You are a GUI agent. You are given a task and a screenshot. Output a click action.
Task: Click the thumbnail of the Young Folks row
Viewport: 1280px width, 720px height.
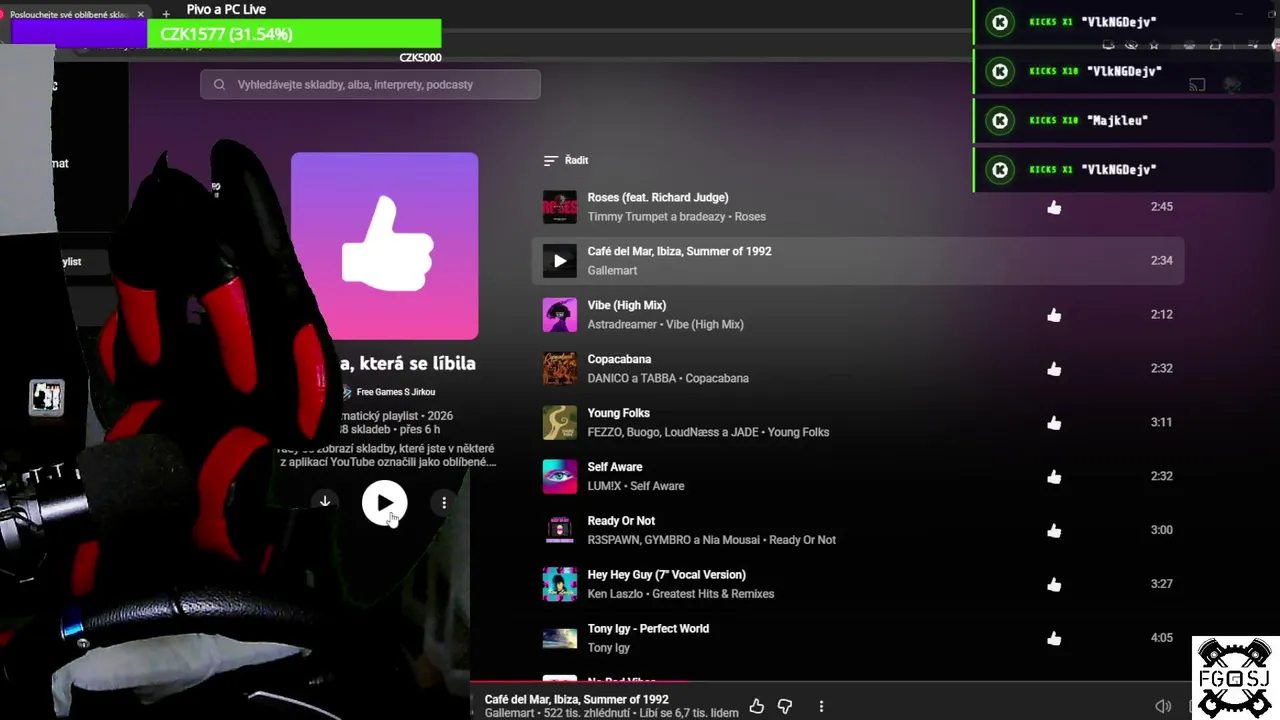click(x=560, y=423)
